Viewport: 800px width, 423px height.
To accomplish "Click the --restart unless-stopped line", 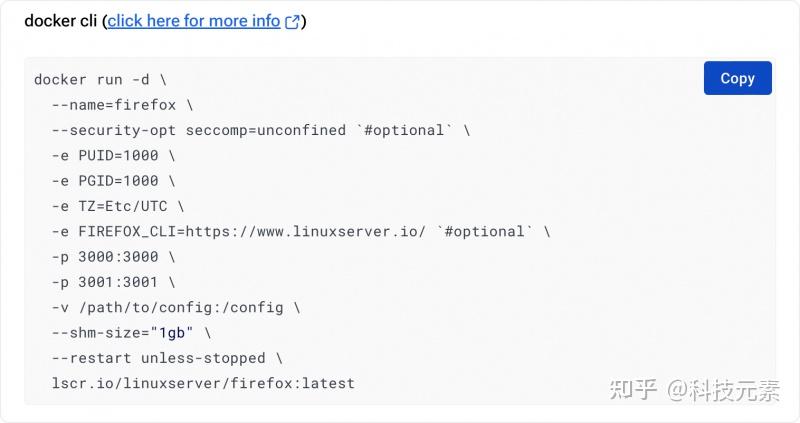I will (167, 357).
